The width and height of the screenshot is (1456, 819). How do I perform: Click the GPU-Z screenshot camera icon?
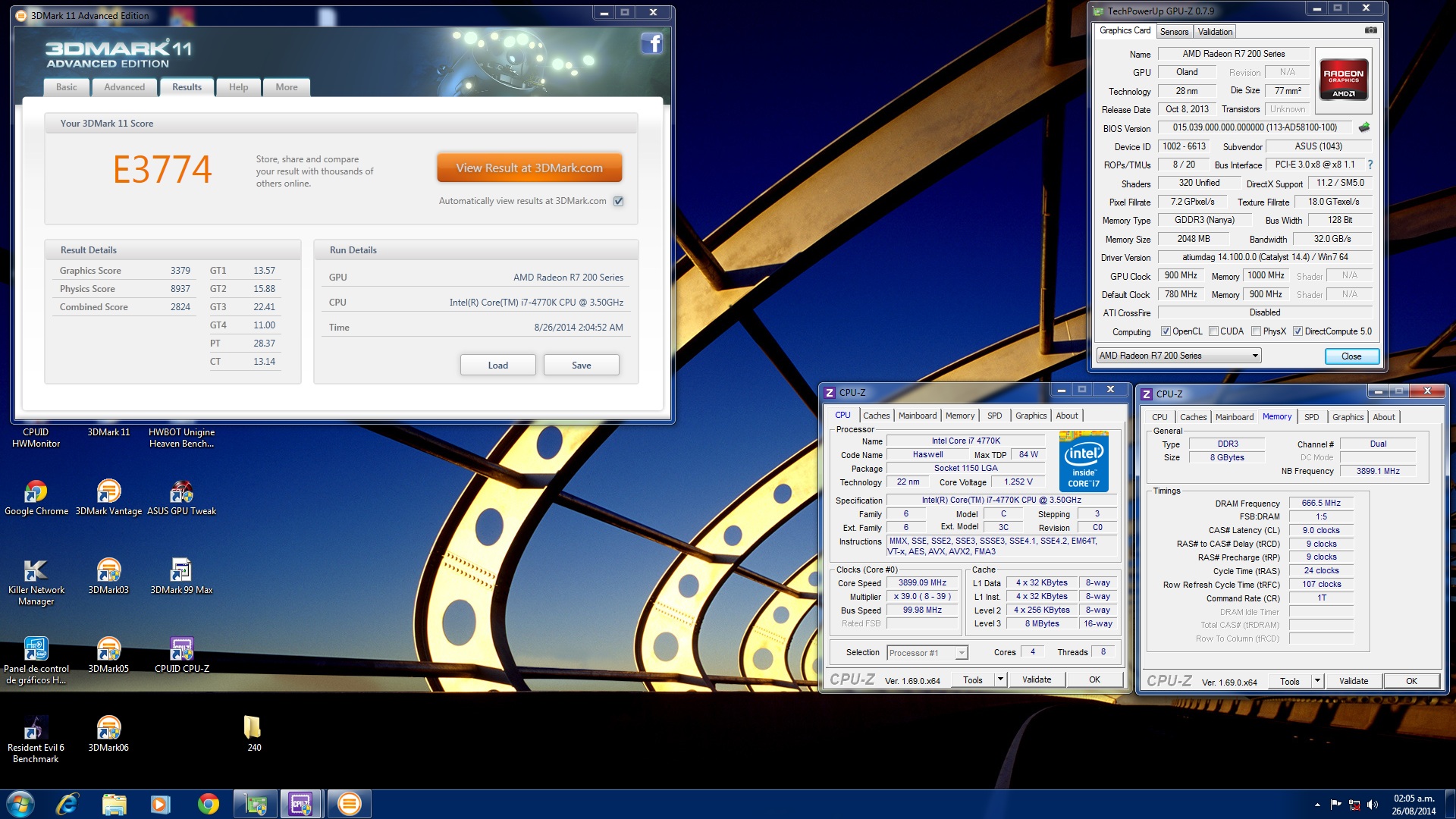coord(1371,30)
